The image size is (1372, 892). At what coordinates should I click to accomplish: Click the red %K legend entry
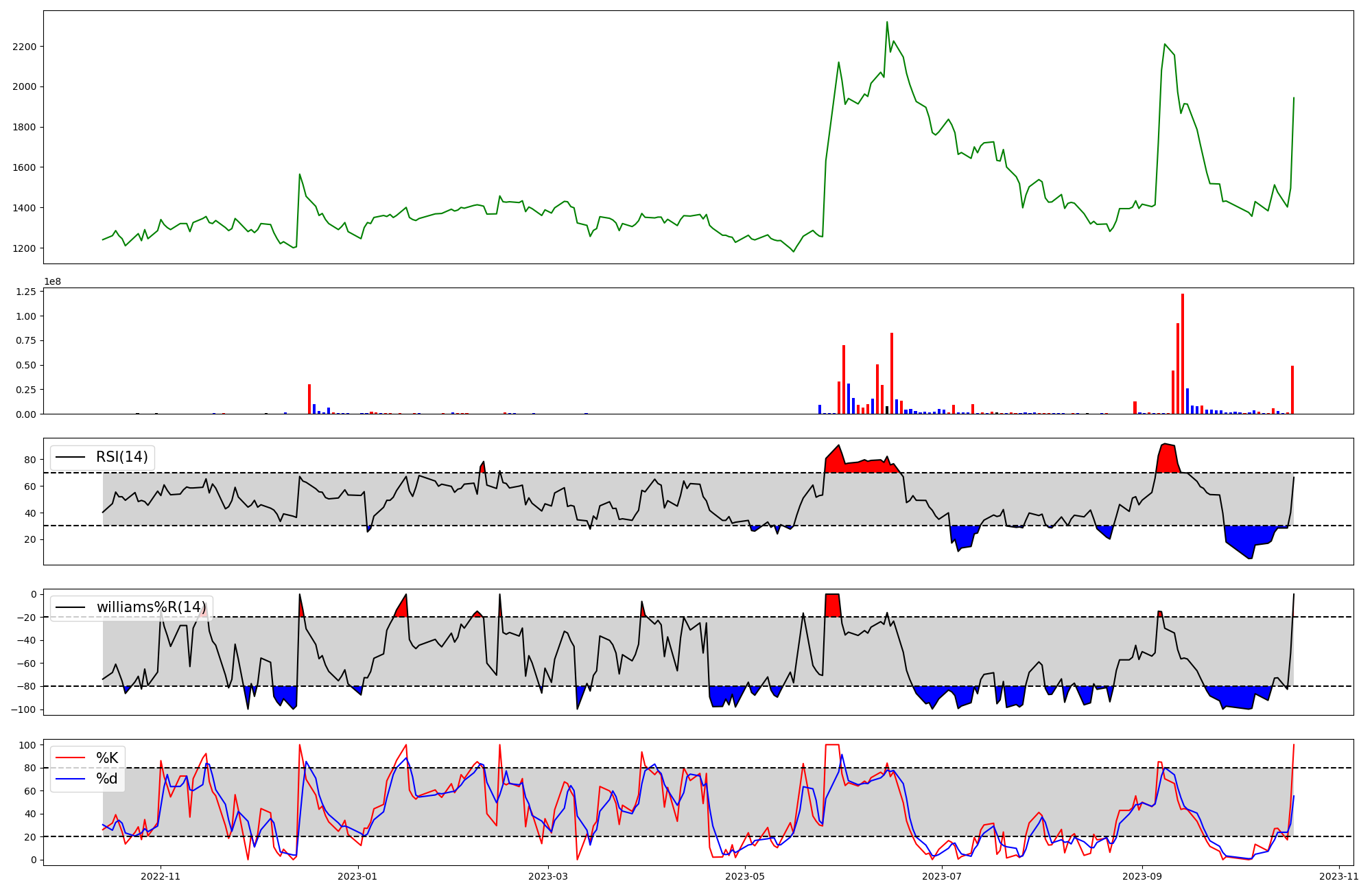coord(106,758)
